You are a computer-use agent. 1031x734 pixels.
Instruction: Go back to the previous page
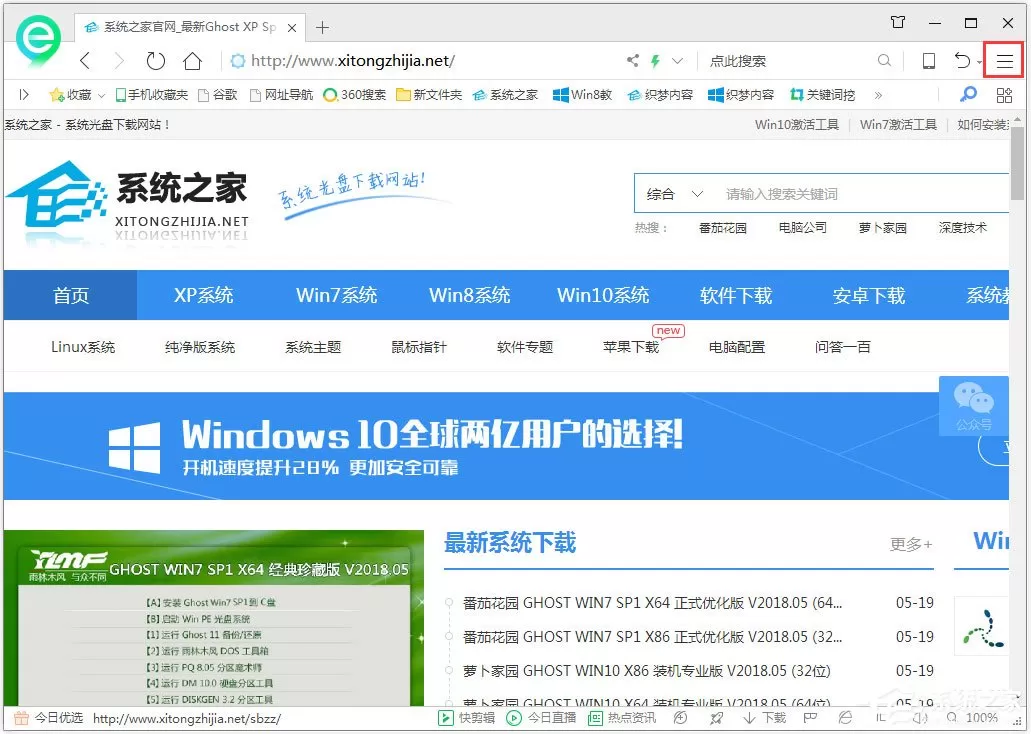click(85, 61)
